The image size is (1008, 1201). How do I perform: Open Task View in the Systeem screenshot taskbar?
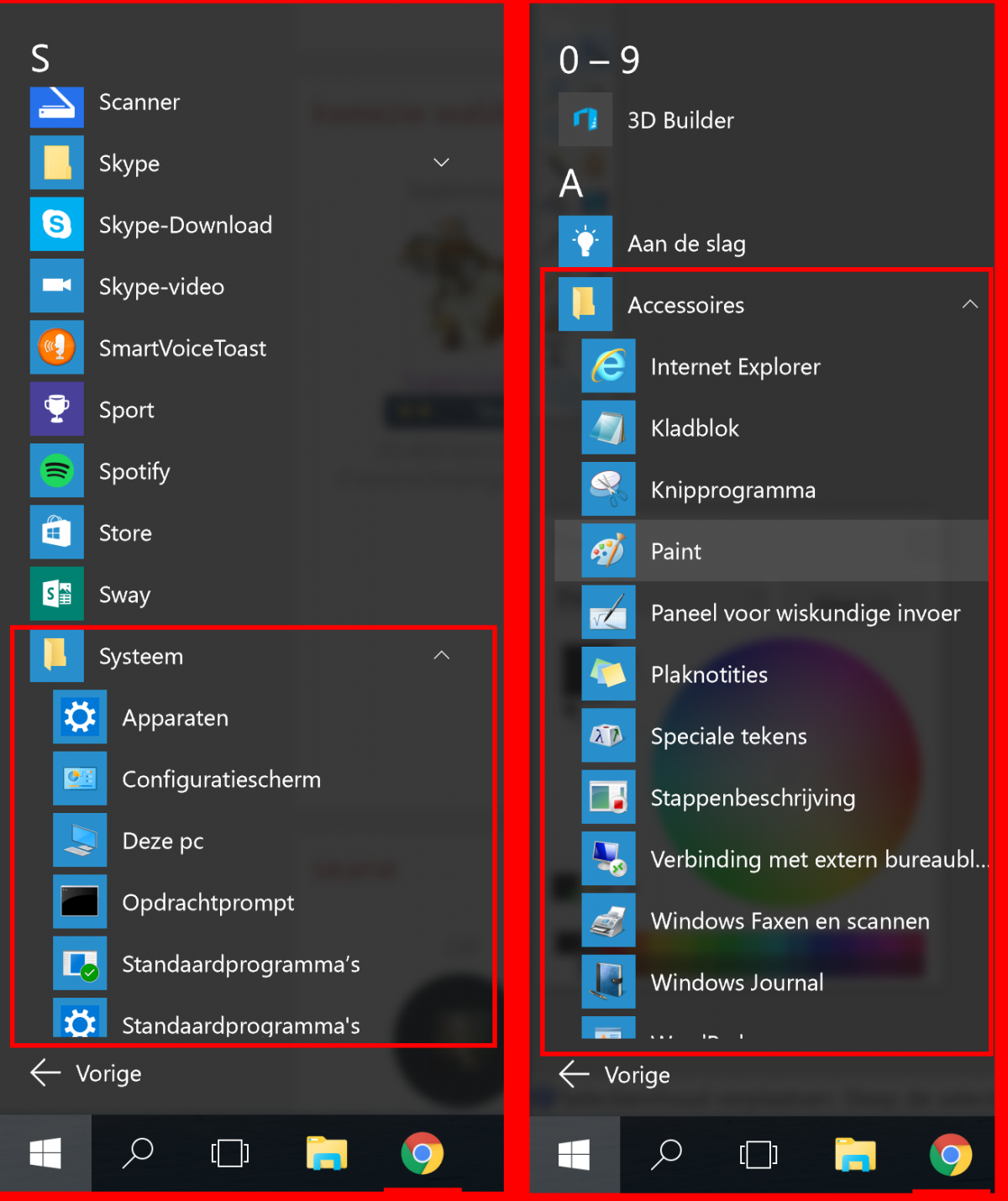pyautogui.click(x=229, y=1153)
